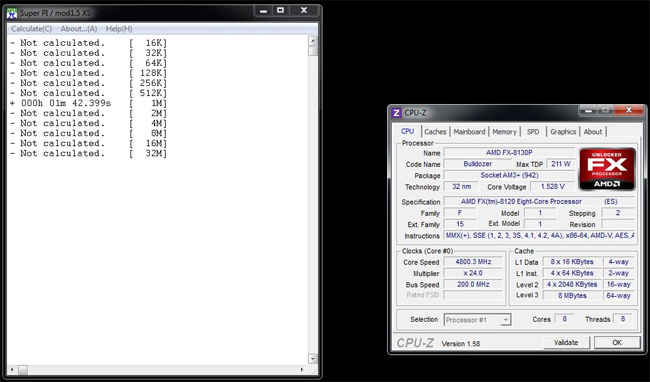Click the Max TDP value '211 W'

(x=561, y=164)
